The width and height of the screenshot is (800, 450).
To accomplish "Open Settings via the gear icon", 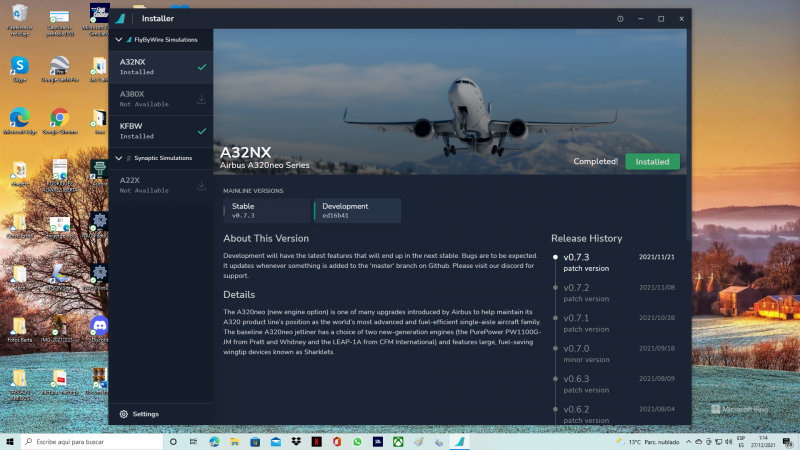I will pyautogui.click(x=124, y=414).
